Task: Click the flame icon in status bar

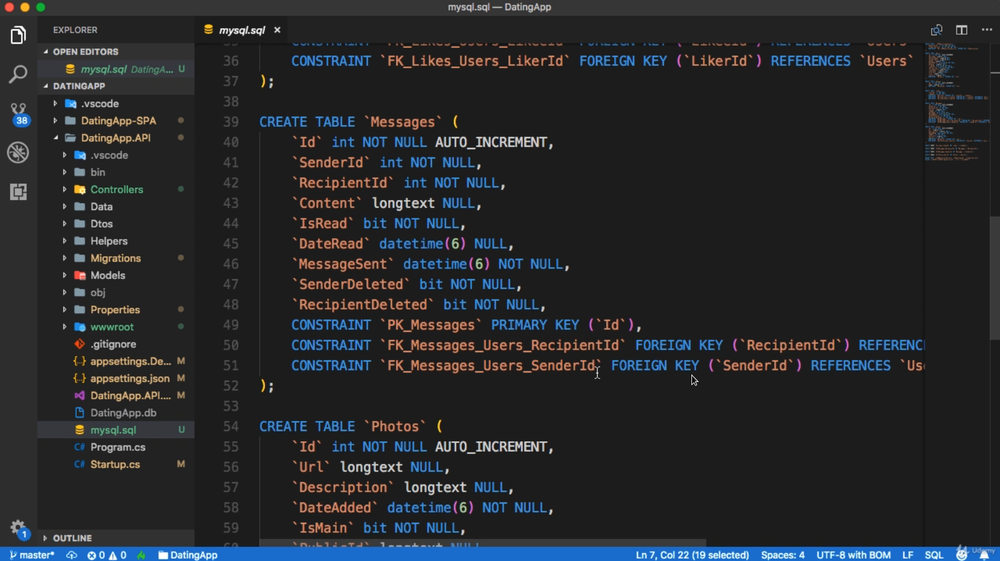Action: coord(141,555)
